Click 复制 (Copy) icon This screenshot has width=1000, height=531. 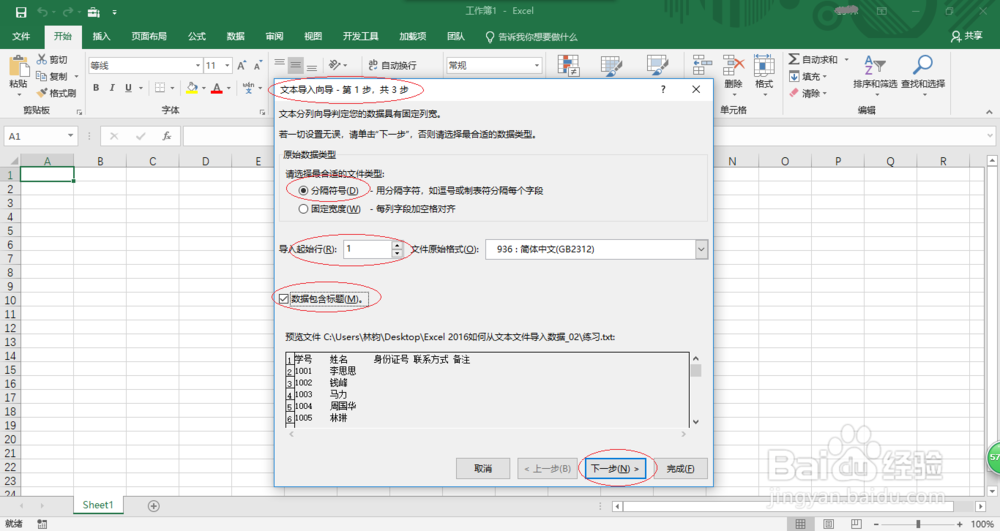click(42, 76)
